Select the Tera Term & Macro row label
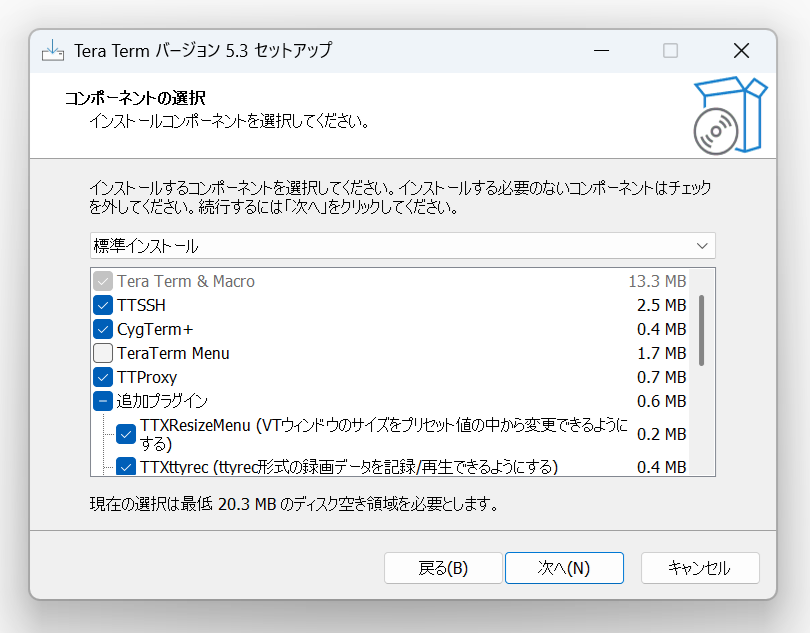This screenshot has width=810, height=633. tap(185, 281)
